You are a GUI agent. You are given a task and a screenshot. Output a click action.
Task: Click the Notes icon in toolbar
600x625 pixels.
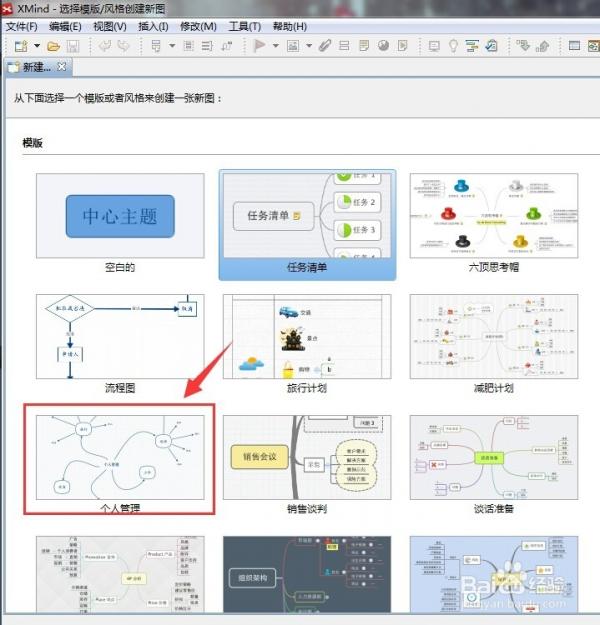coord(364,46)
